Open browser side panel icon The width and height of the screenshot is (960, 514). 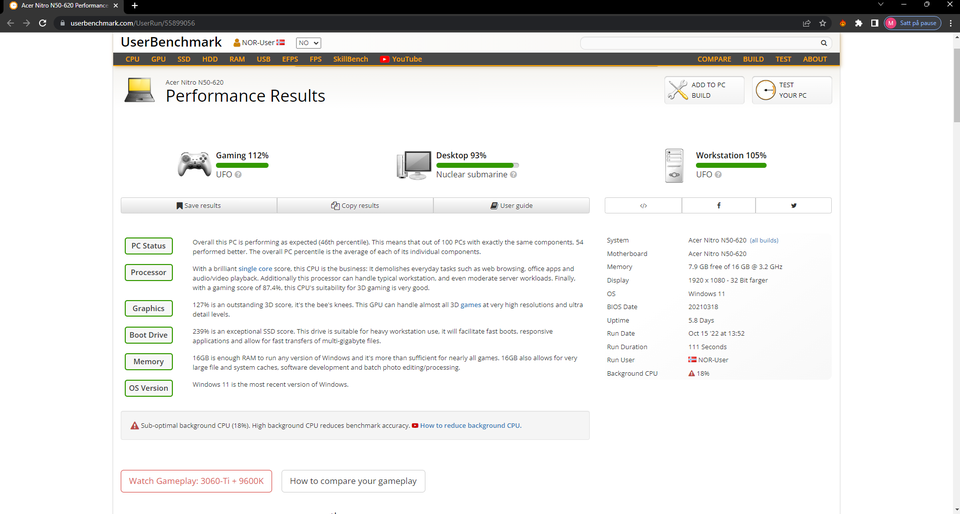(x=874, y=23)
